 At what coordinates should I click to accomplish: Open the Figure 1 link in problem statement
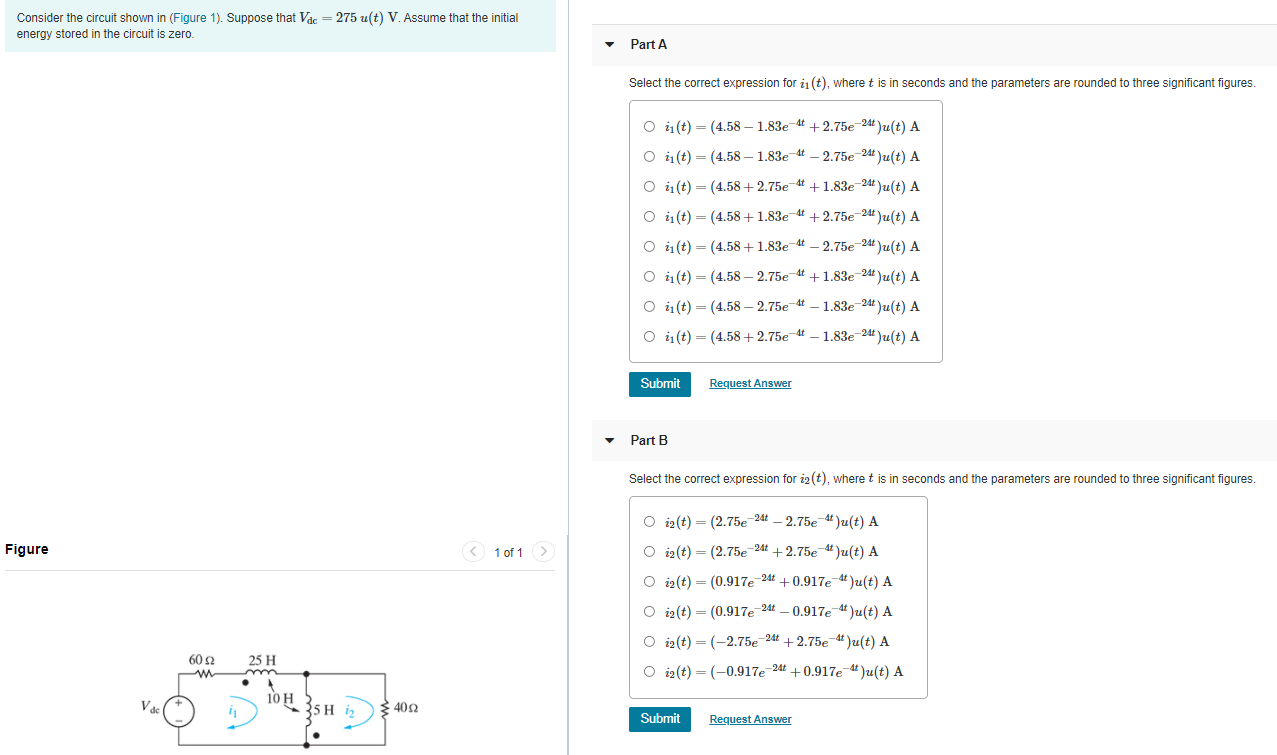(x=195, y=18)
